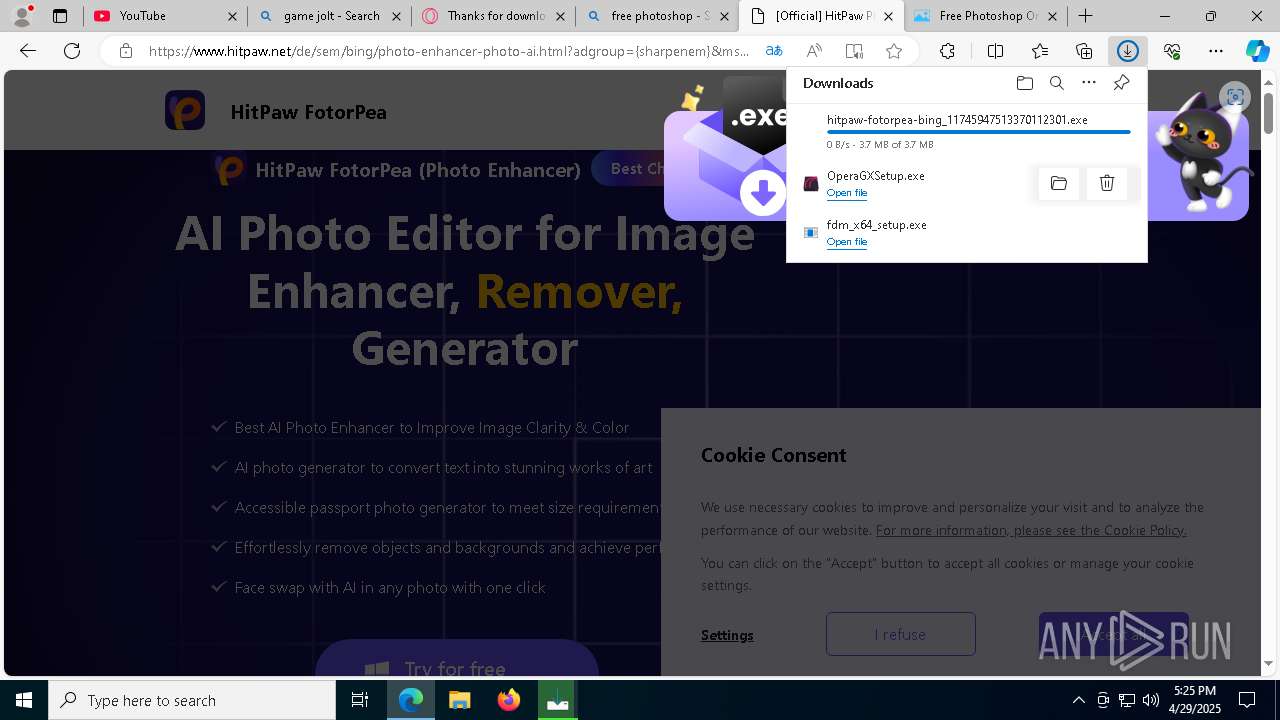1280x720 pixels.
Task: Delete the OperaGXSetup.exe download entry
Action: 1107,183
